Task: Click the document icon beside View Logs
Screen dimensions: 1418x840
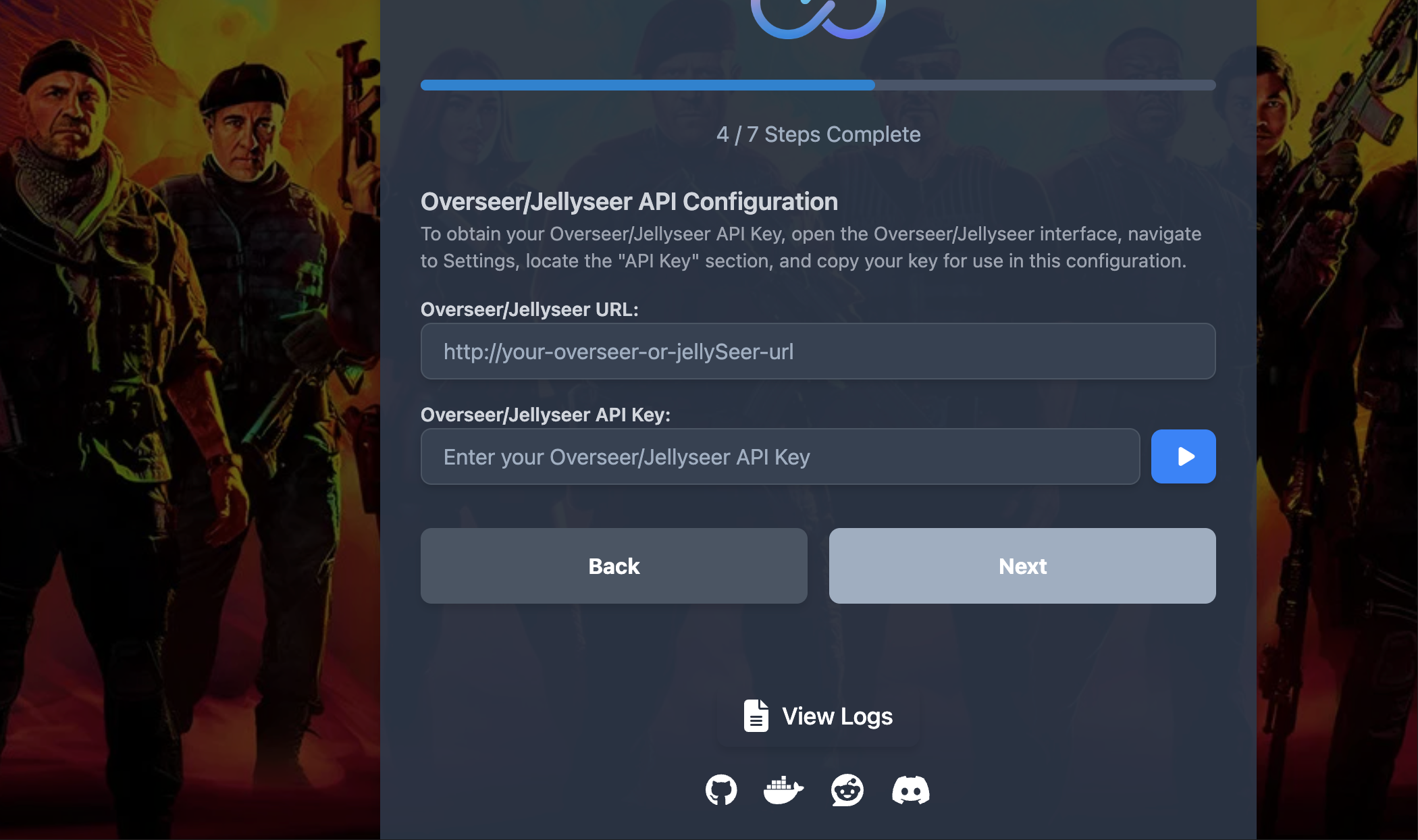Action: point(756,716)
